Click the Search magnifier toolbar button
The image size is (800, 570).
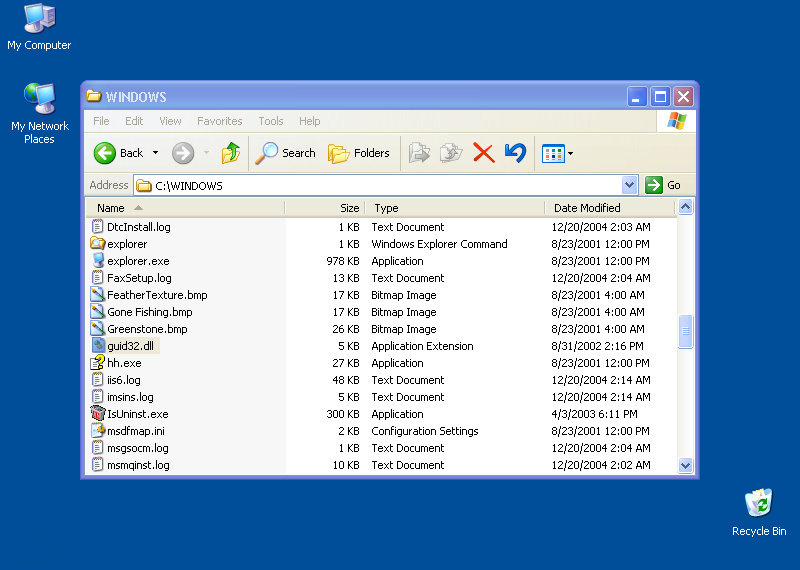286,153
